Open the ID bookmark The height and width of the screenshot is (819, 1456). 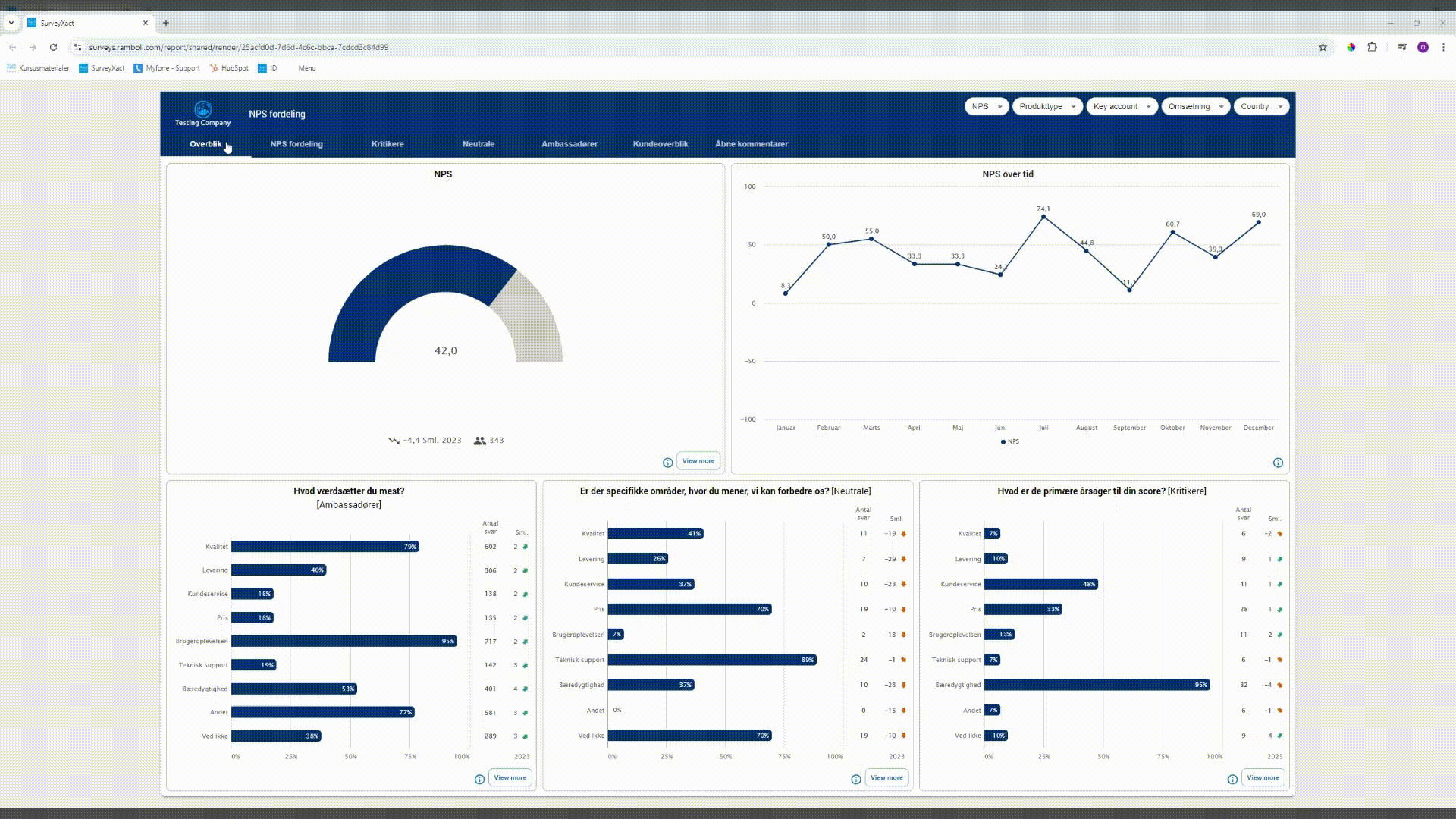click(268, 68)
